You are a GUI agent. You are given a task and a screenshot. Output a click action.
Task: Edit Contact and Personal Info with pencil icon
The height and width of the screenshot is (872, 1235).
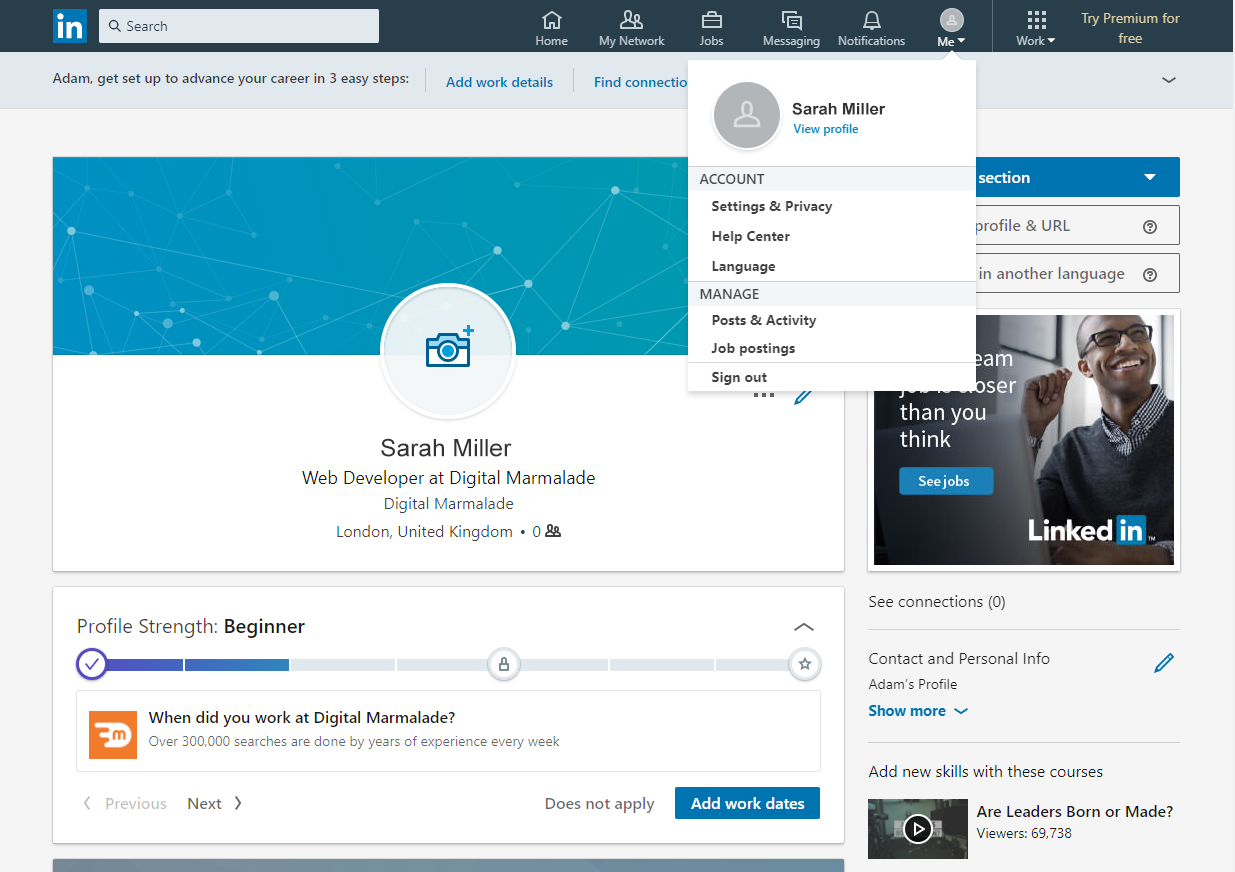tap(1164, 661)
